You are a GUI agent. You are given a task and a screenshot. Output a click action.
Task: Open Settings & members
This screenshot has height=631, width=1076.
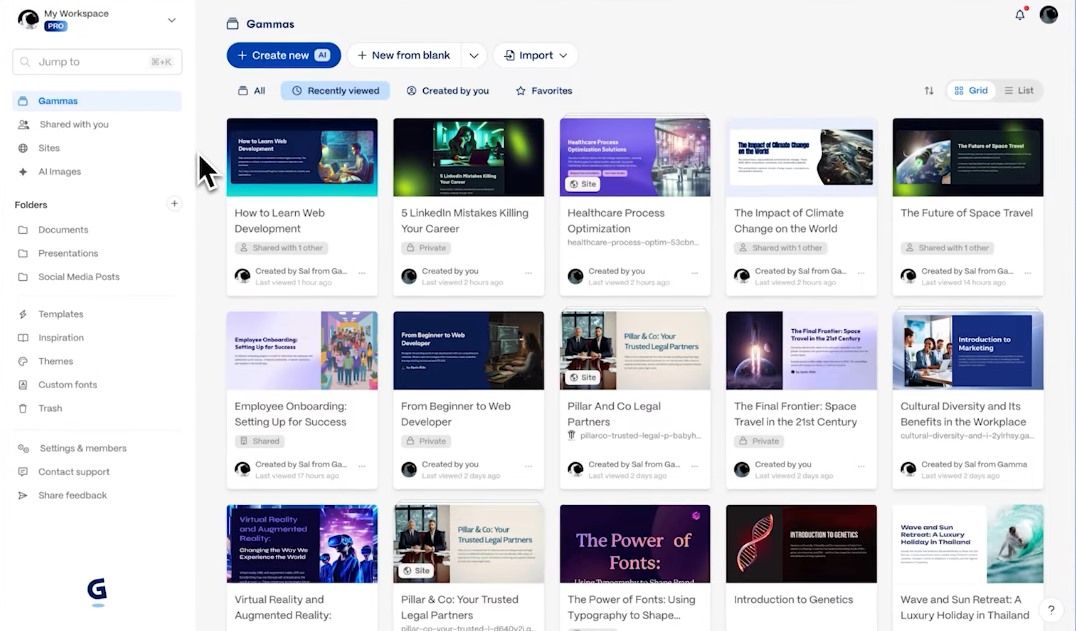pyautogui.click(x=82, y=448)
